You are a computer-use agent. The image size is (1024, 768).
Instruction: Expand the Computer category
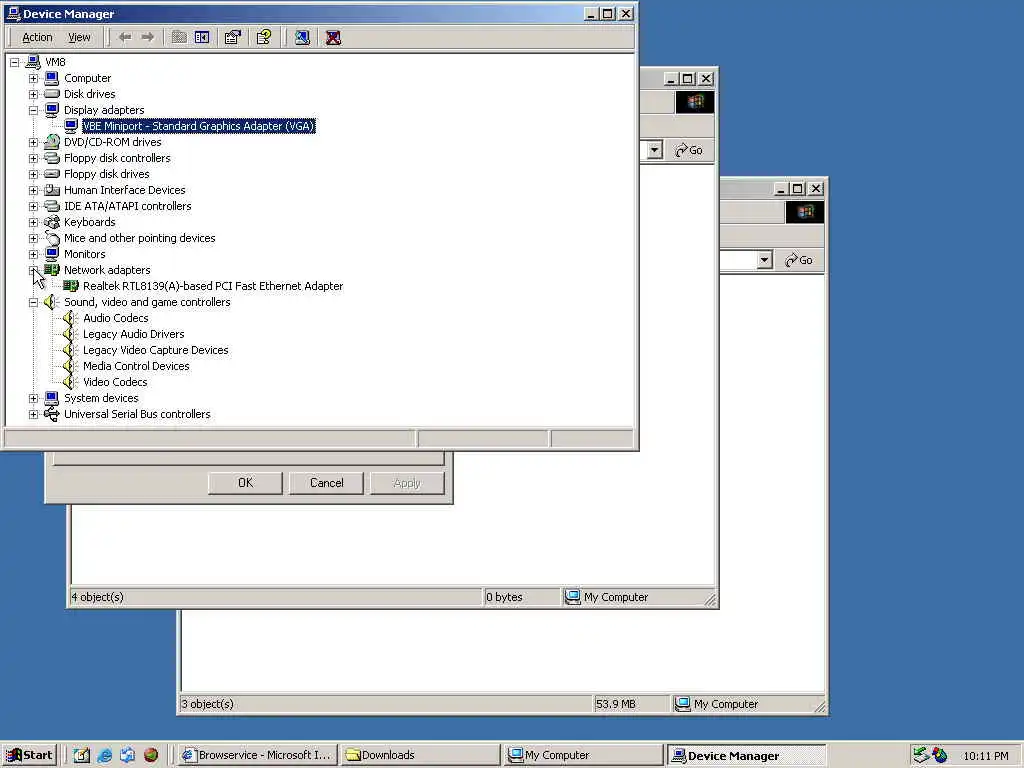tap(33, 78)
